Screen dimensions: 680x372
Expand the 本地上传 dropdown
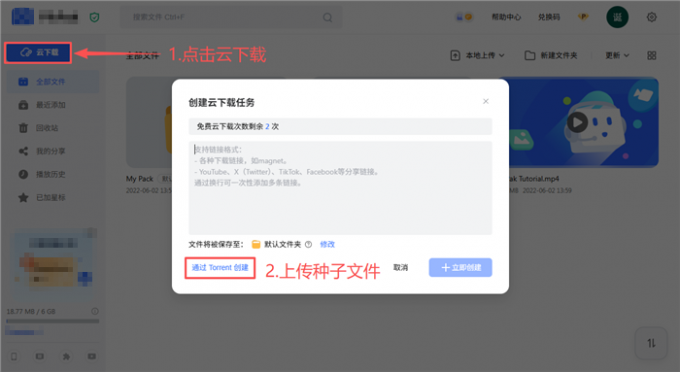tap(477, 55)
